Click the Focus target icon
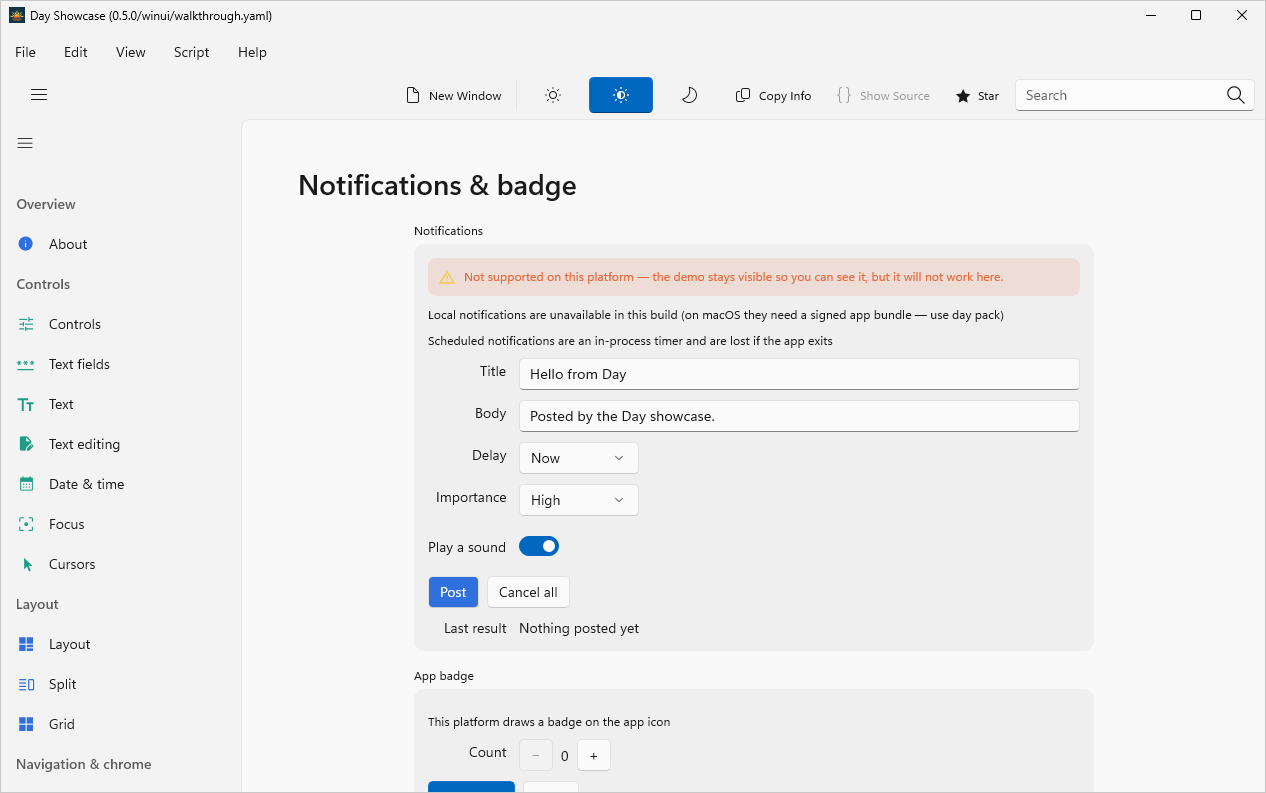The height and width of the screenshot is (793, 1266). (x=26, y=524)
